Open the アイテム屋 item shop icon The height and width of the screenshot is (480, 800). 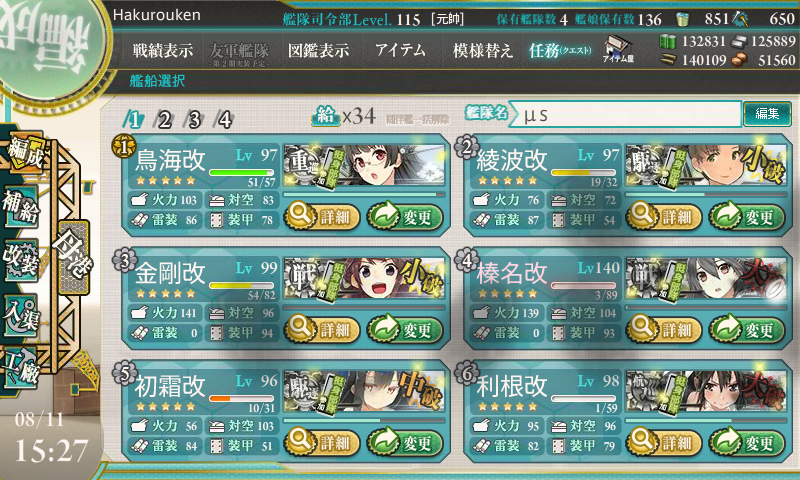pyautogui.click(x=618, y=49)
